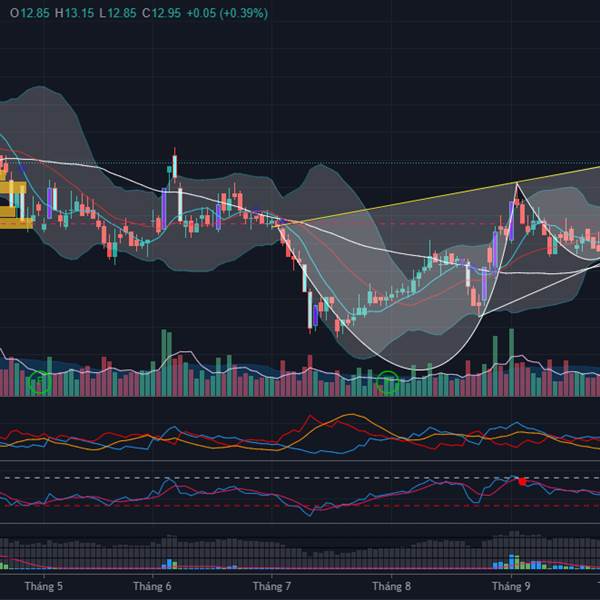Viewport: 600px width, 600px height.
Task: Click the 'Tháng 5' time axis label
Action: pyautogui.click(x=44, y=586)
